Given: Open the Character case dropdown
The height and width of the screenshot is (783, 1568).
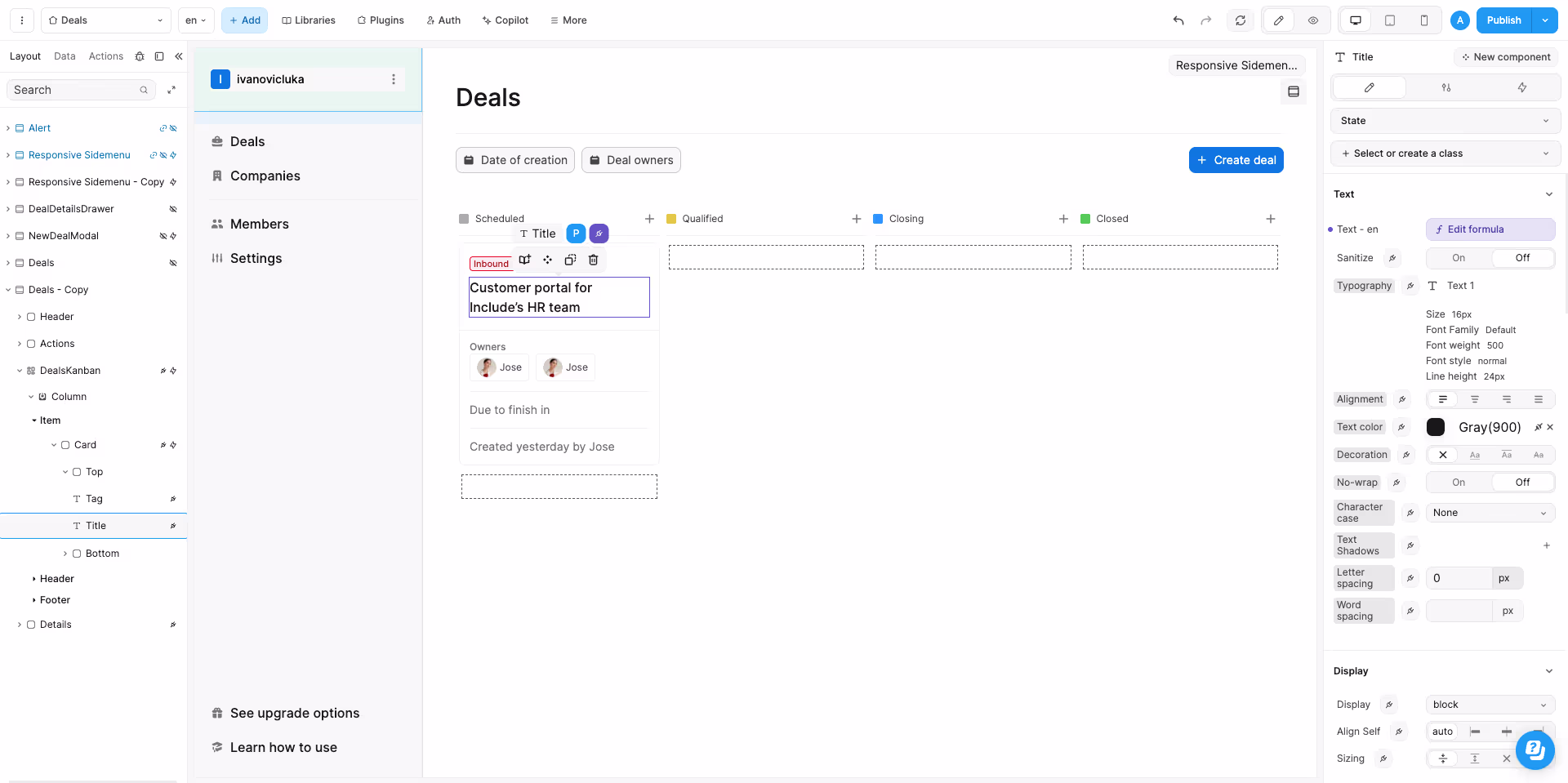Looking at the screenshot, I should click(x=1490, y=513).
